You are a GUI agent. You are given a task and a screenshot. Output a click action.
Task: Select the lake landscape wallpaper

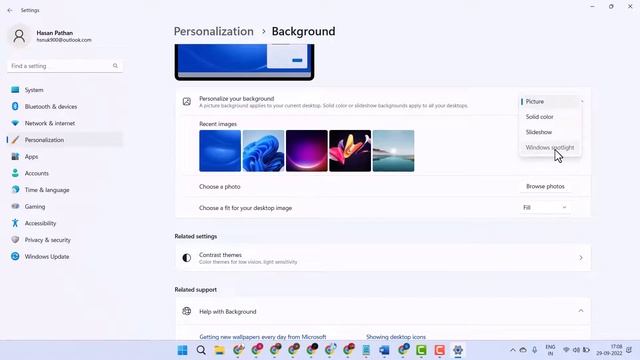pos(393,151)
